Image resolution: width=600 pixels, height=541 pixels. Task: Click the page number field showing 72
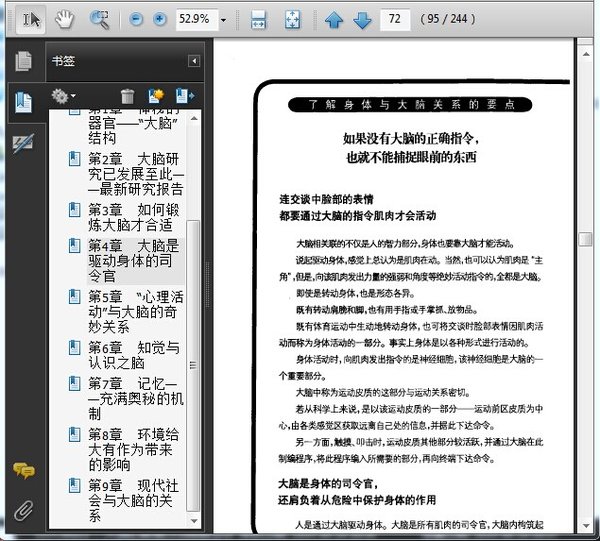tap(396, 19)
